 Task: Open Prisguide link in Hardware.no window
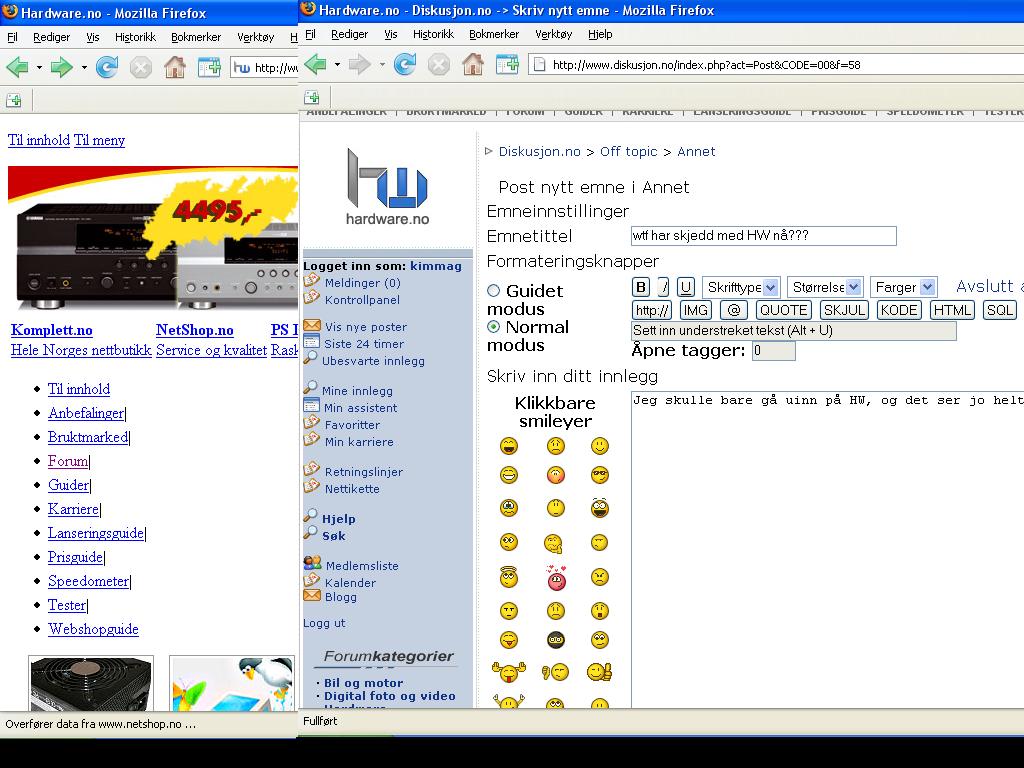tap(75, 557)
